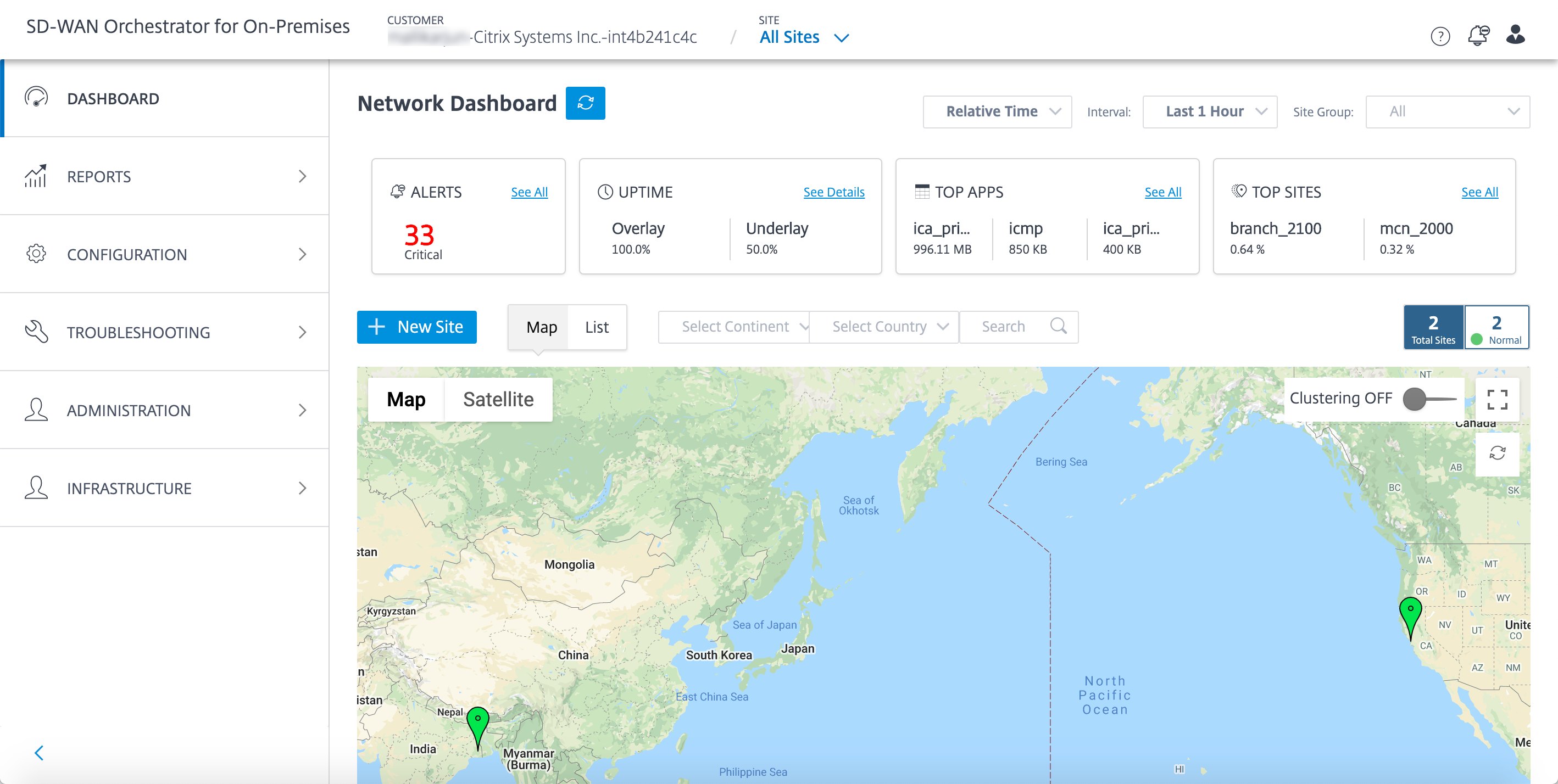
Task: Switch to the List tab
Action: pos(597,327)
